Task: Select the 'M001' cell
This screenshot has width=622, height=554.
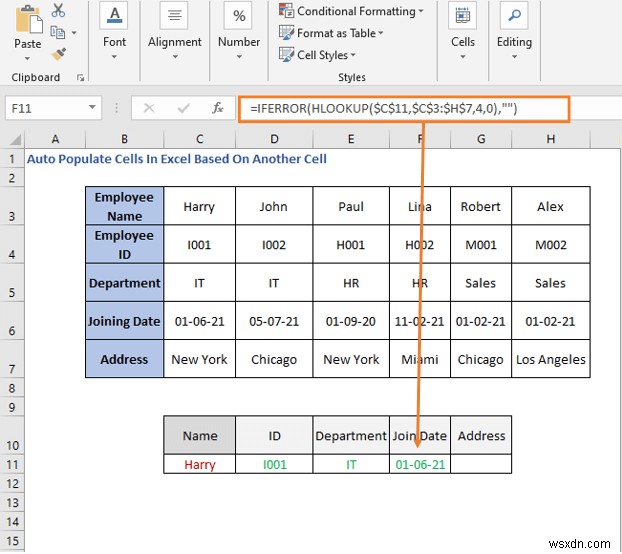Action: click(481, 245)
